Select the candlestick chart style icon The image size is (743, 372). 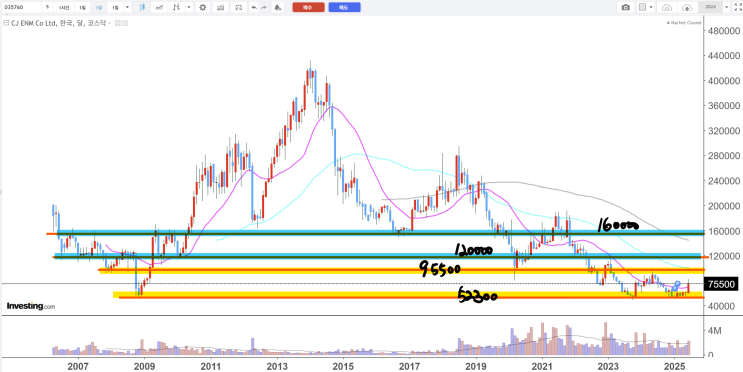point(142,7)
